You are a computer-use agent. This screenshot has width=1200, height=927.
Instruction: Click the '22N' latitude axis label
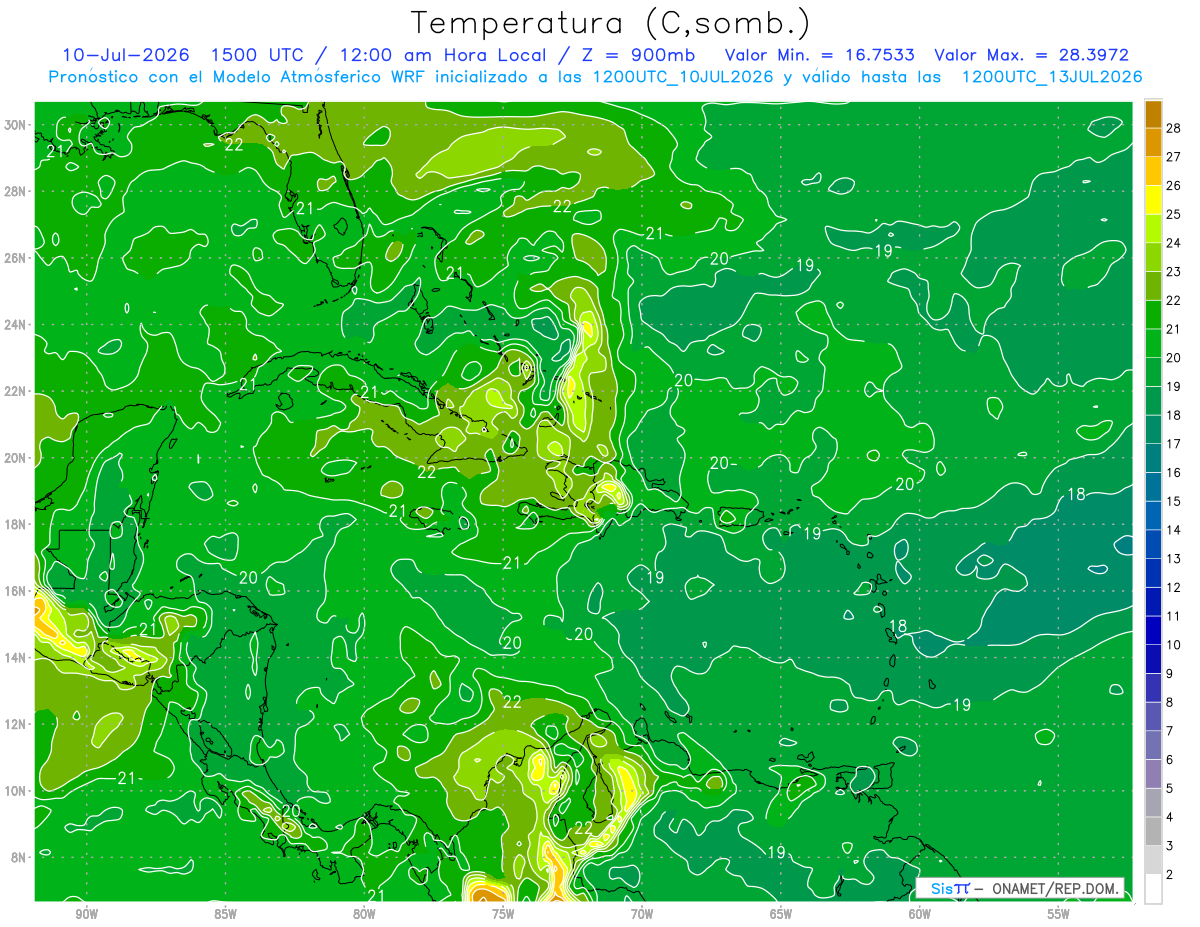click(x=15, y=391)
